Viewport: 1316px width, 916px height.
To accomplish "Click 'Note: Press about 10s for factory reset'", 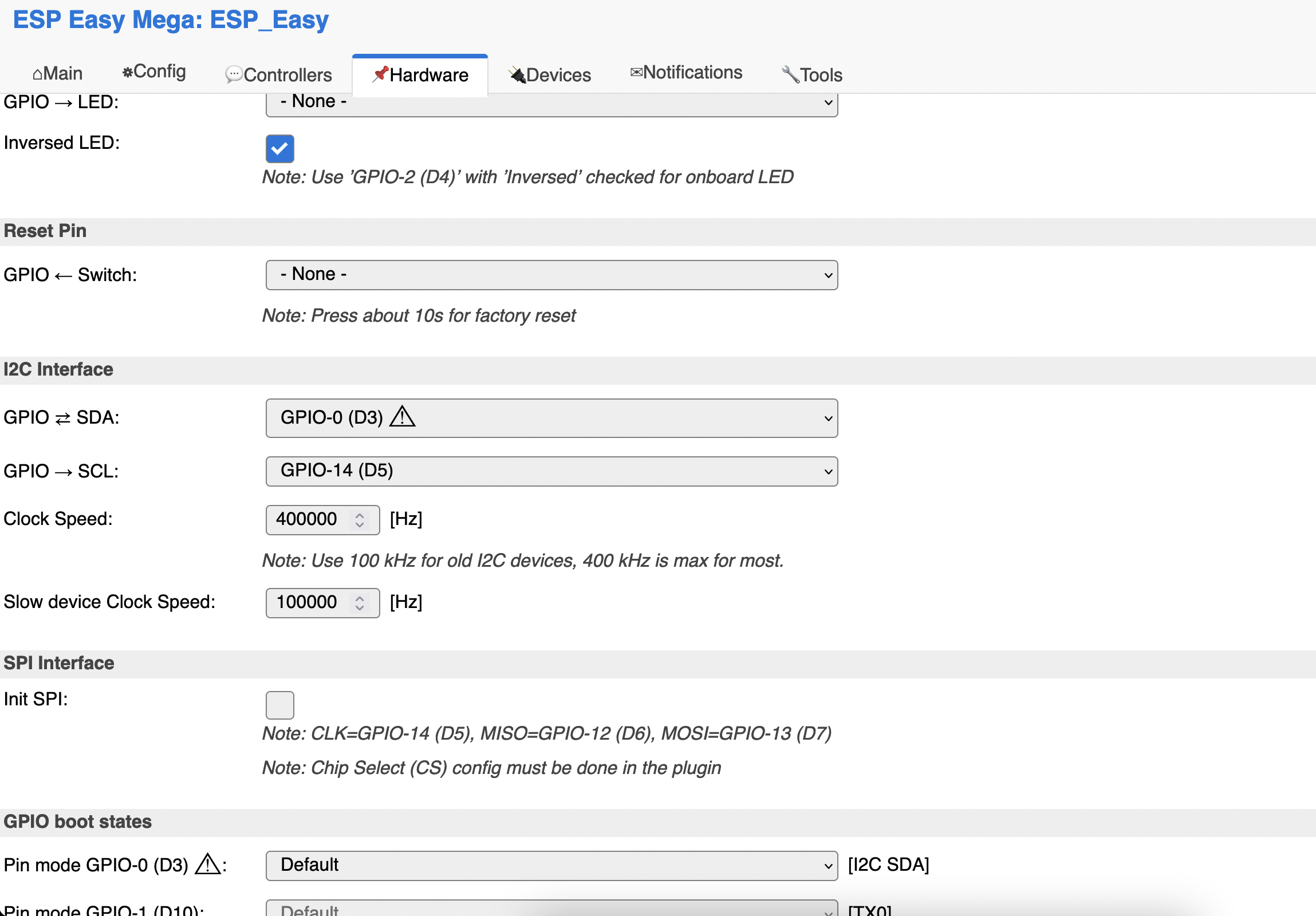I will [x=419, y=315].
